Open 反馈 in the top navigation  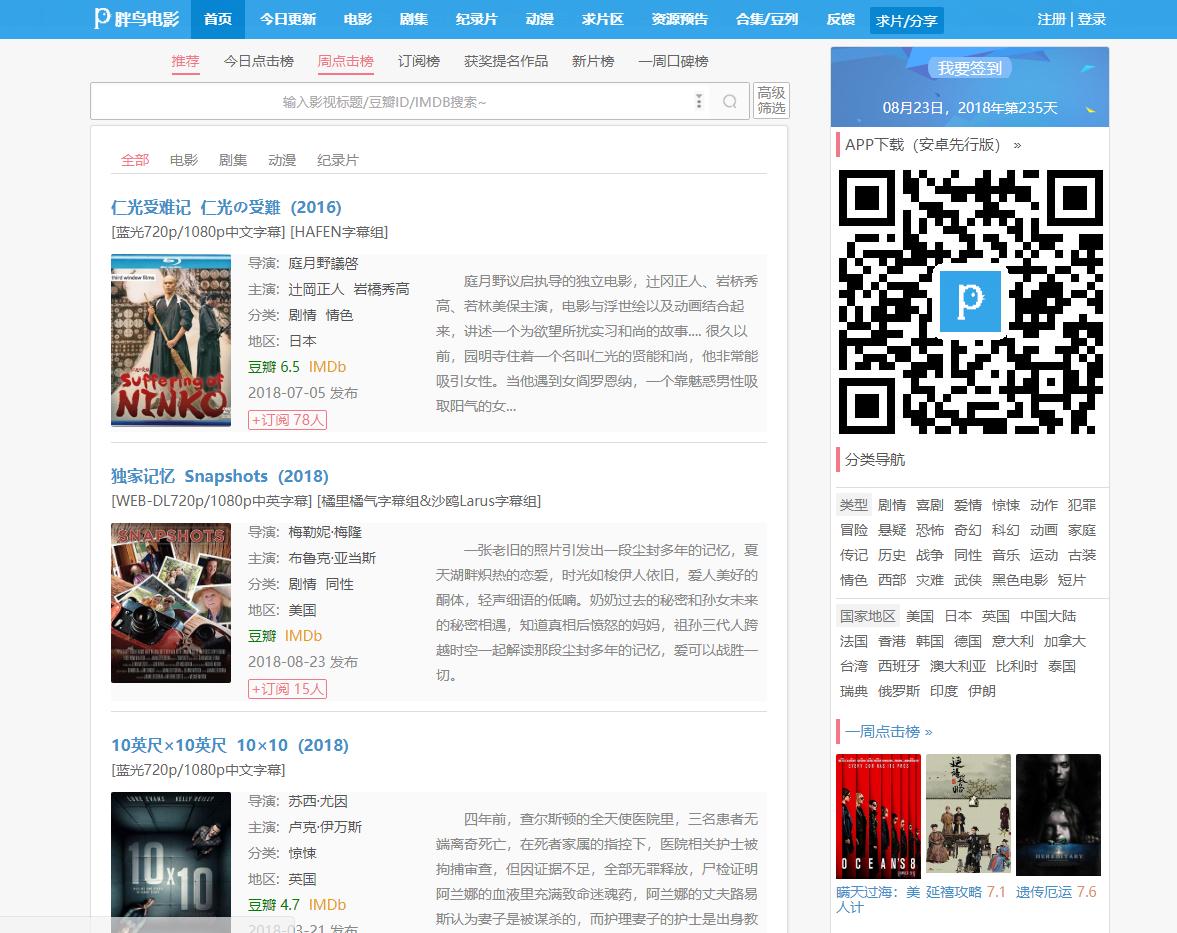[840, 19]
